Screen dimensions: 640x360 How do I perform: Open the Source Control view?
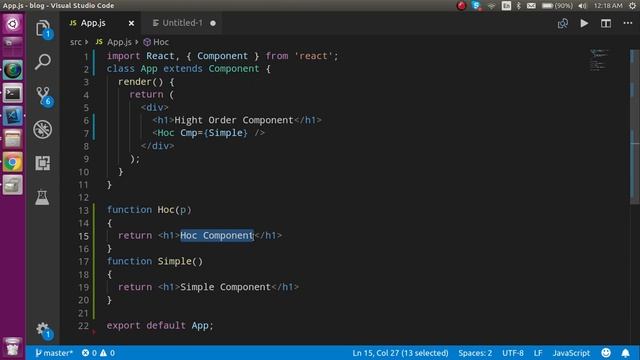click(43, 96)
